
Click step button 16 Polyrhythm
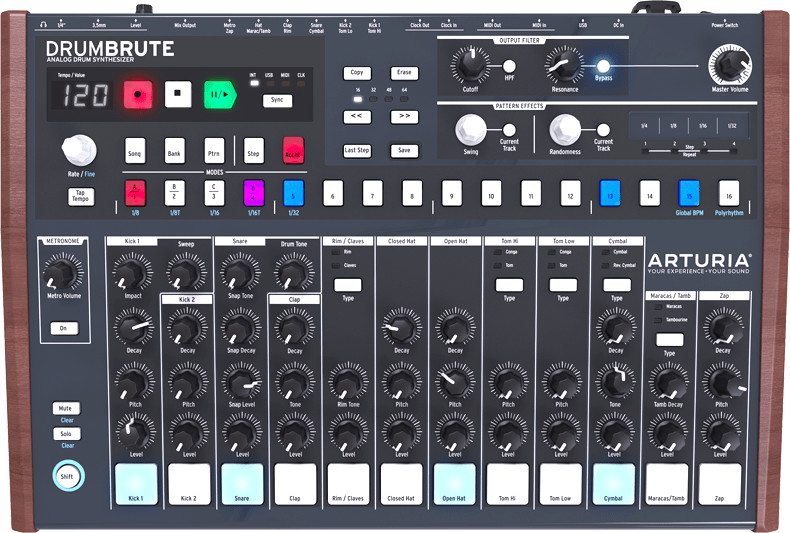[729, 193]
